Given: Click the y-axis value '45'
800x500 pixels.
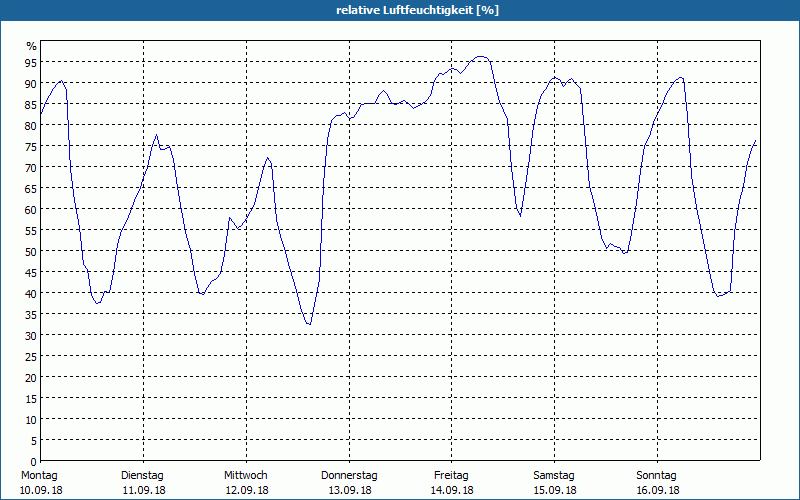Looking at the screenshot, I should coord(31,272).
